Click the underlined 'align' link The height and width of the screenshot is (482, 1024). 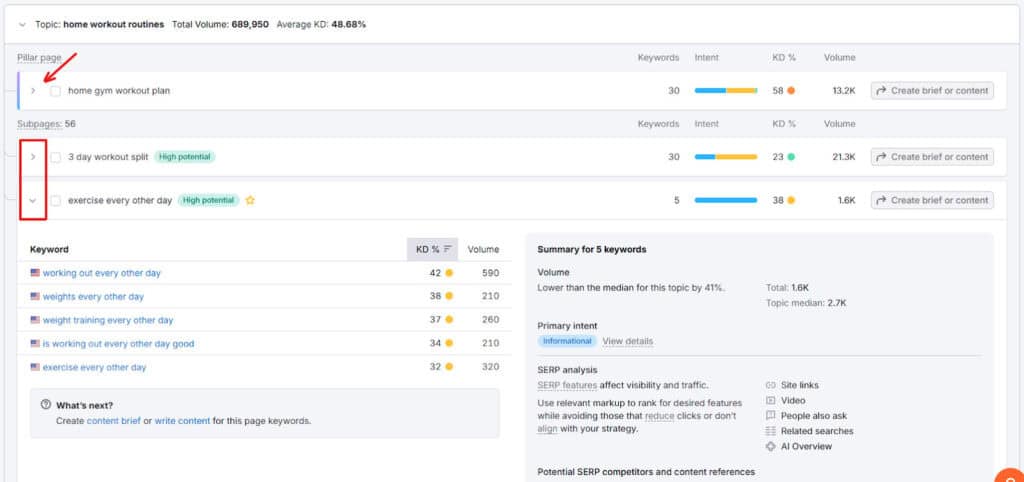[x=547, y=429]
